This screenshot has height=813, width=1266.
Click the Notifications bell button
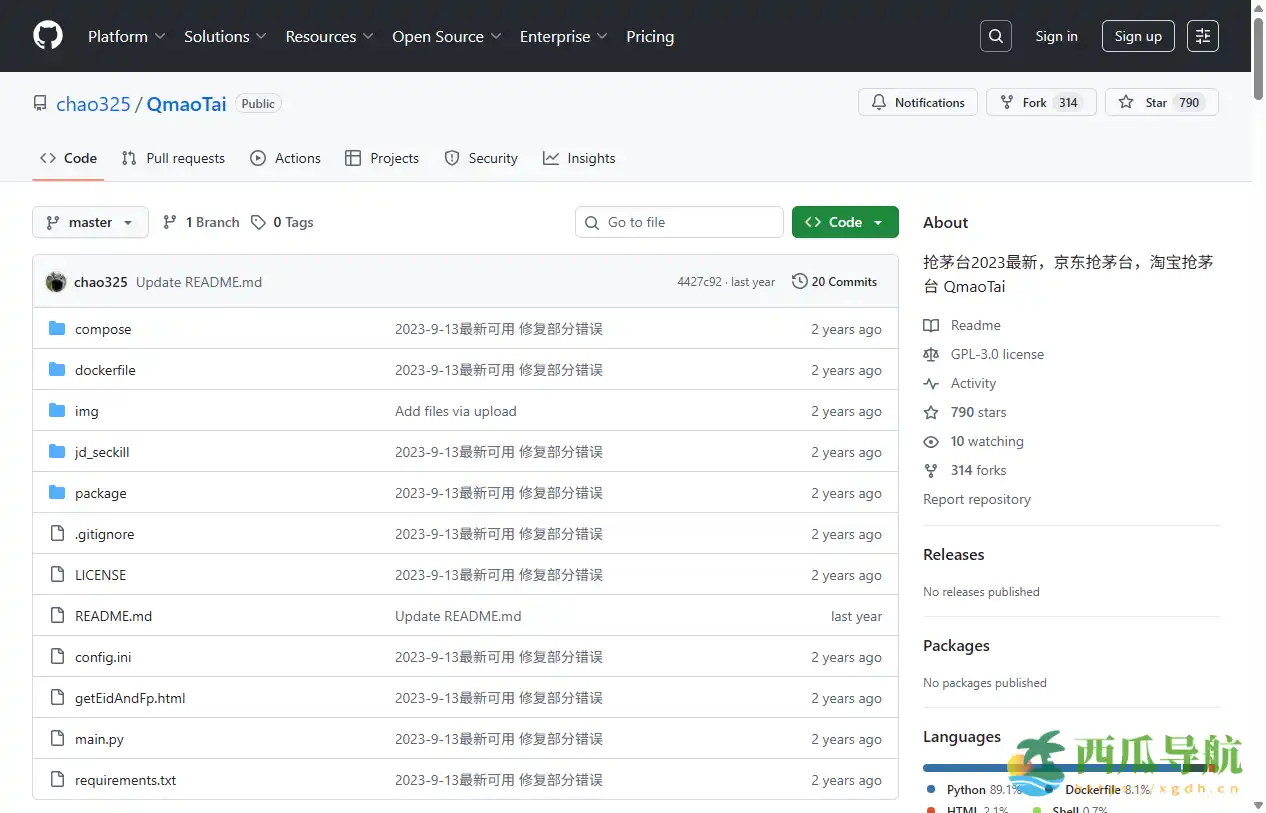917,102
